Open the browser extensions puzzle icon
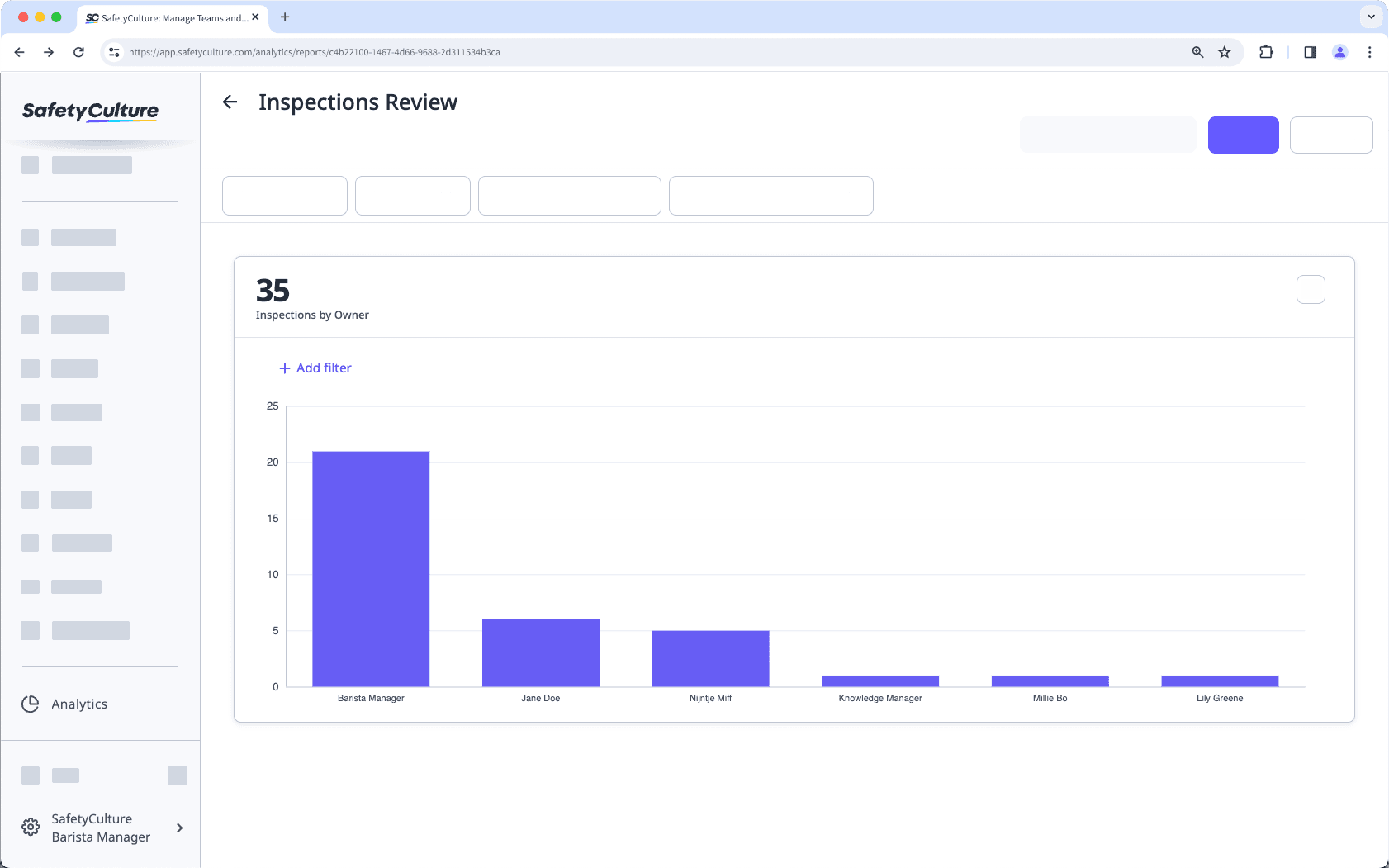1389x868 pixels. click(x=1266, y=51)
